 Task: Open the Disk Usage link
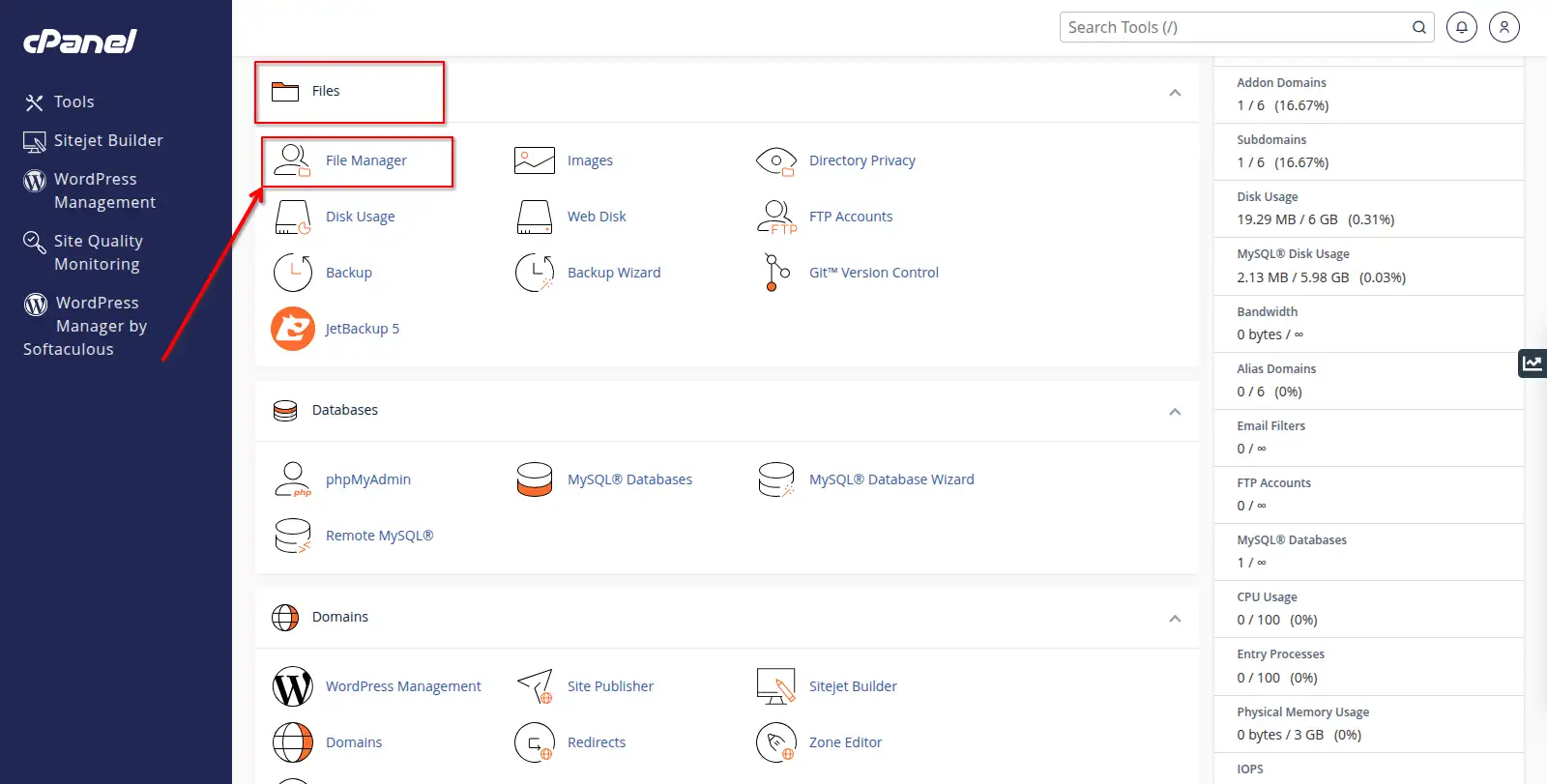361,217
